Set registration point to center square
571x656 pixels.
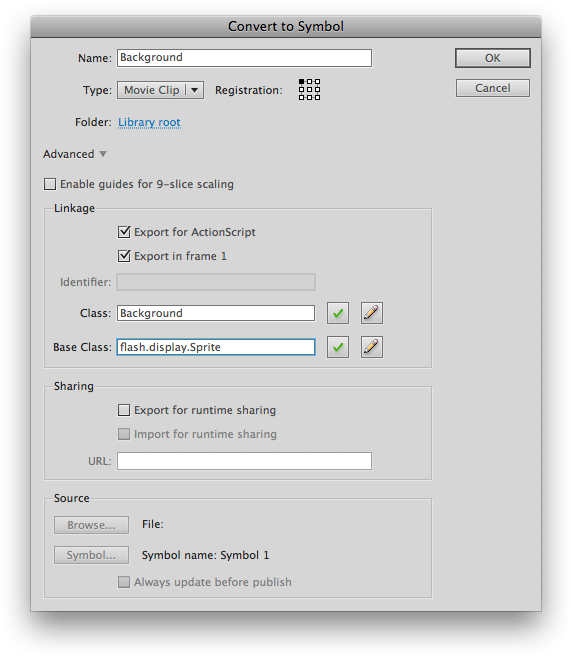(310, 90)
